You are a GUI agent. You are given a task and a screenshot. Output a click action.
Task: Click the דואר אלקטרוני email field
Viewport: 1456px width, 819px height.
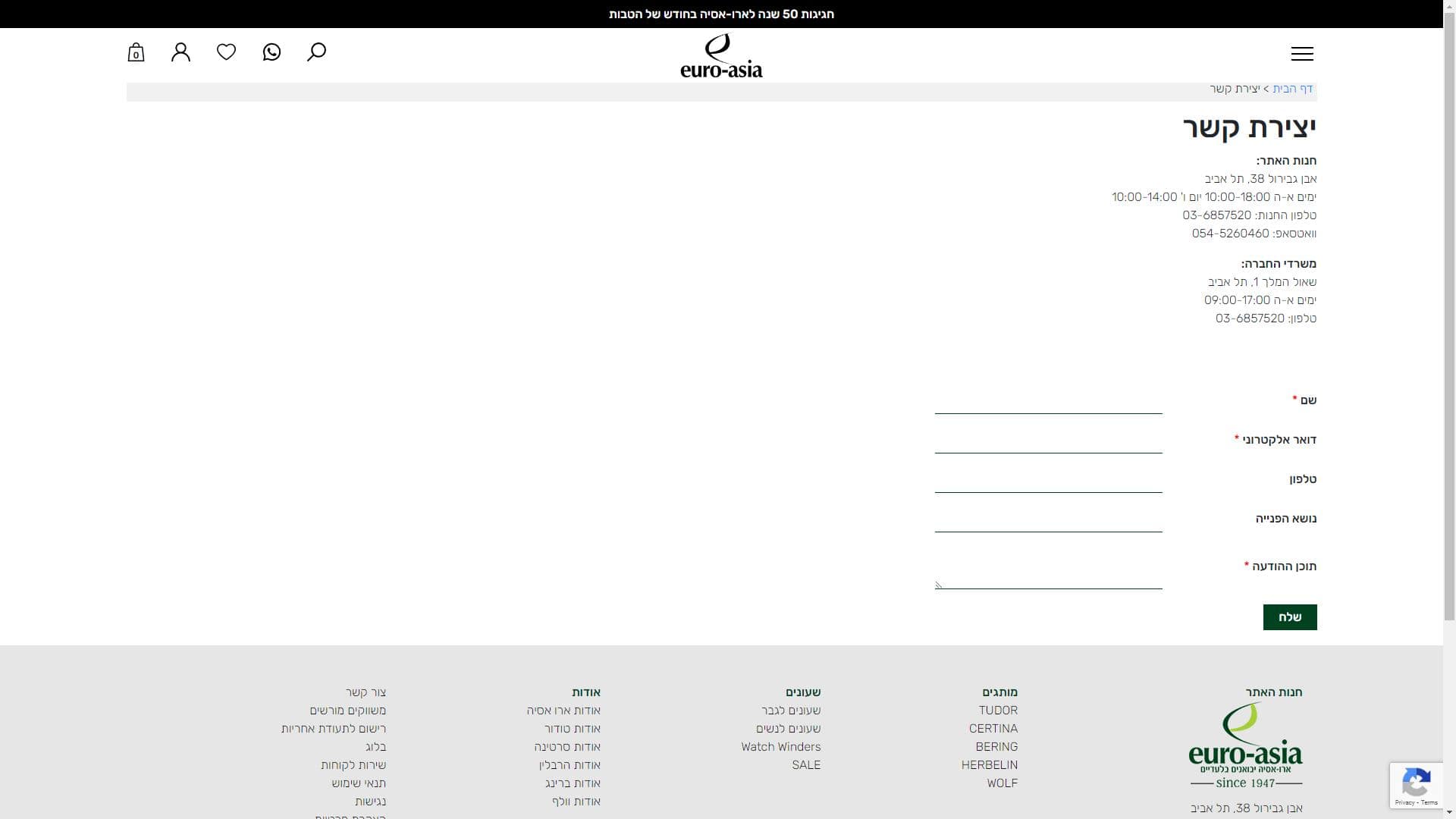[1048, 441]
